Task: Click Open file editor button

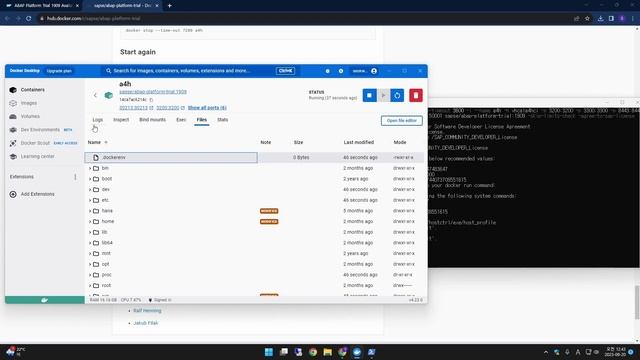Action: coord(402,120)
